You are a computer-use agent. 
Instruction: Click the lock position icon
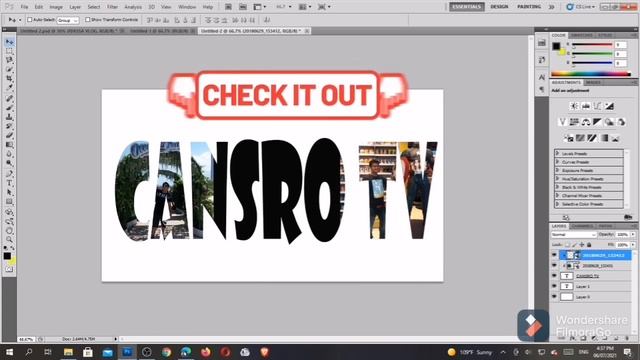(582, 245)
